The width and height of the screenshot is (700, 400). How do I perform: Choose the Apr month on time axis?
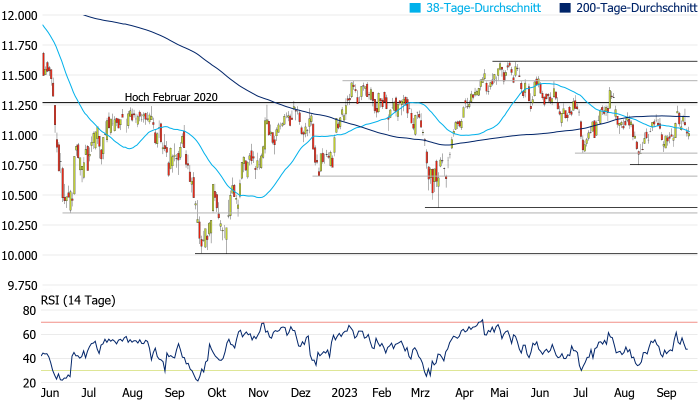click(x=465, y=393)
